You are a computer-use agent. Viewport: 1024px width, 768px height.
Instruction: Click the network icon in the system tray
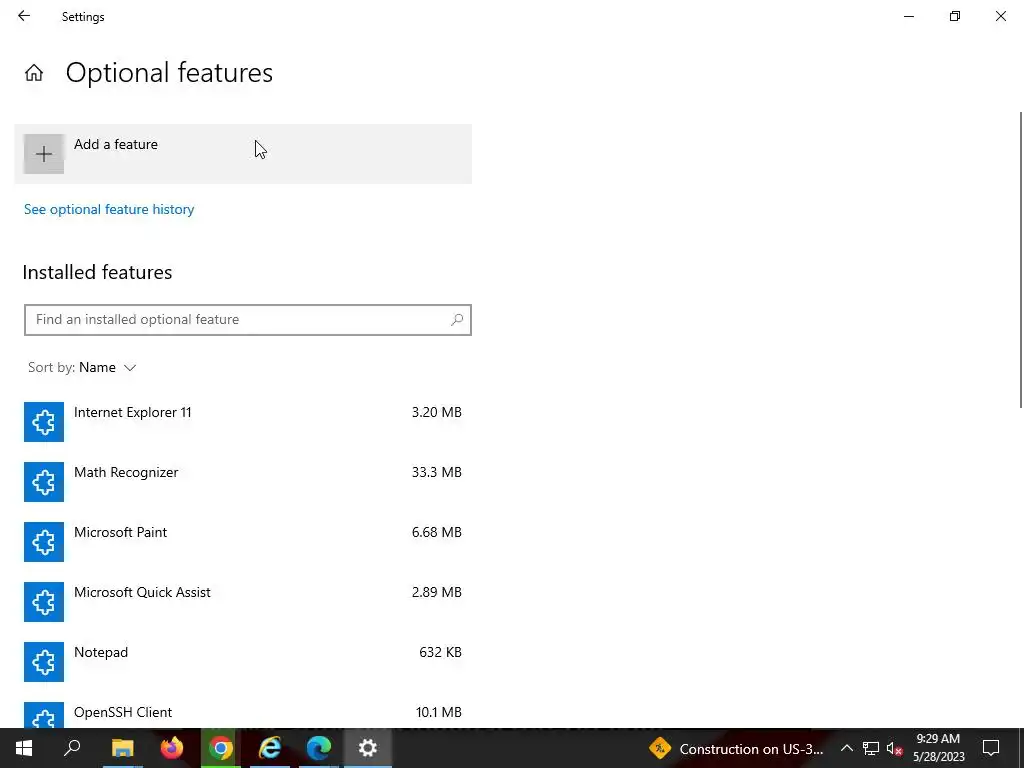pos(871,748)
